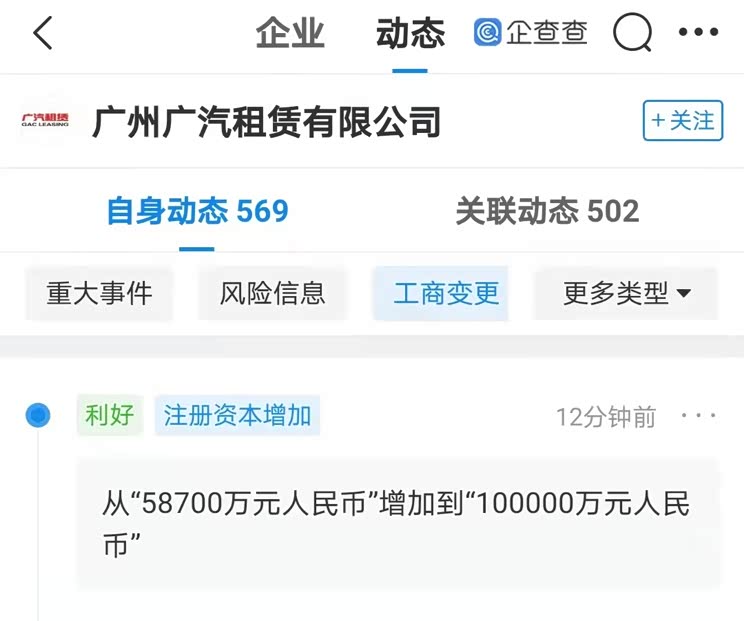The height and width of the screenshot is (621, 744).
Task: Click the 利好 tag
Action: tap(110, 415)
